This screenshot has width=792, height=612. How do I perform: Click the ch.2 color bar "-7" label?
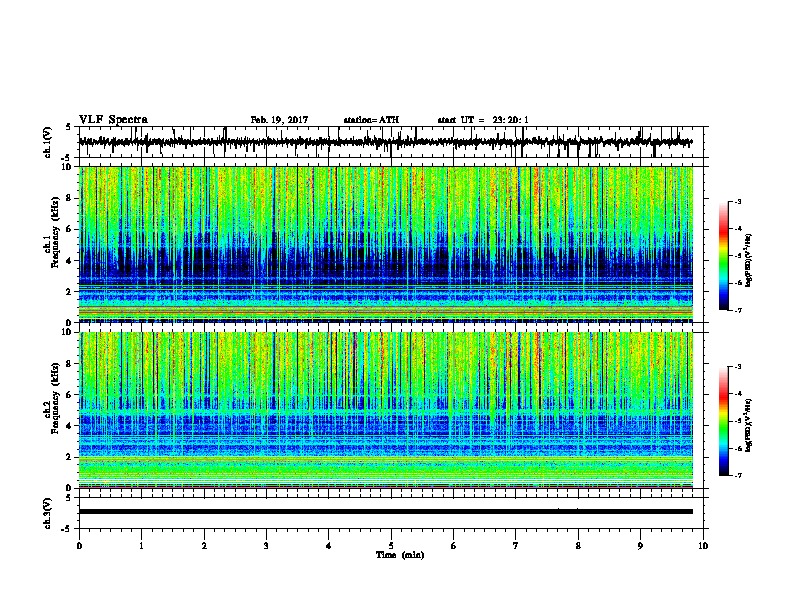pyautogui.click(x=737, y=476)
